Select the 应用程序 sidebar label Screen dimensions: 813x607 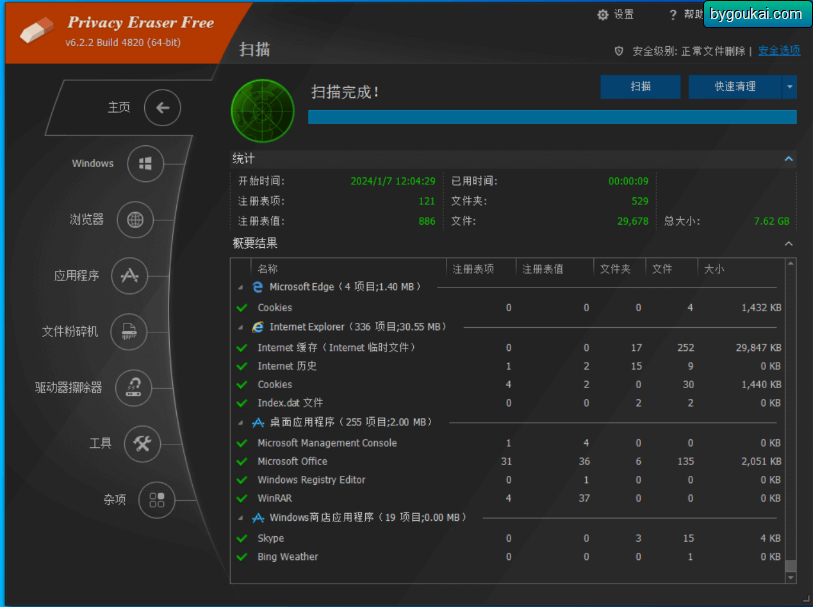tap(76, 275)
